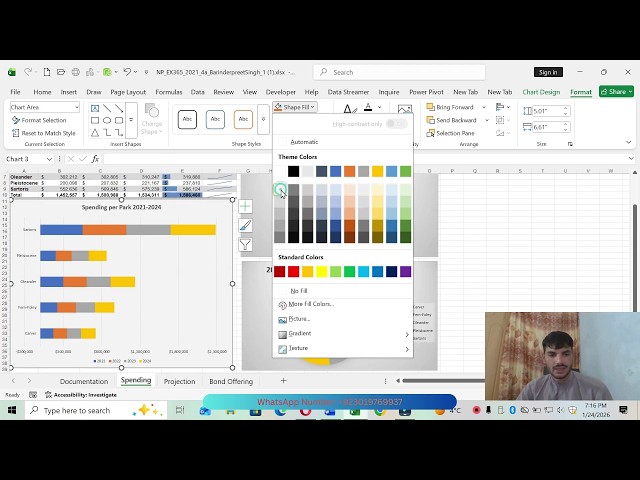Select the straight line shape
This screenshot has height=480, width=640.
pos(107,108)
